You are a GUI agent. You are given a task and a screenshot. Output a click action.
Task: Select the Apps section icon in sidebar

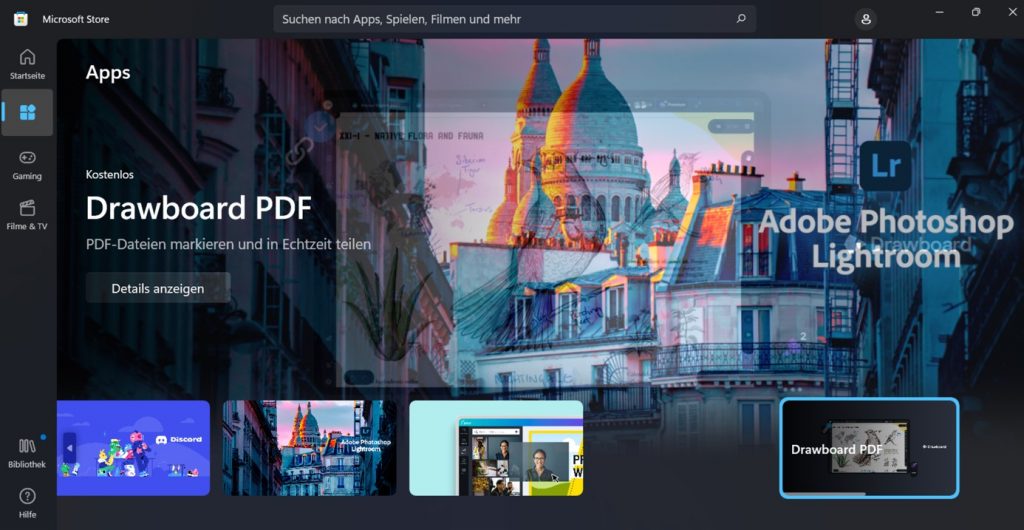coord(27,112)
